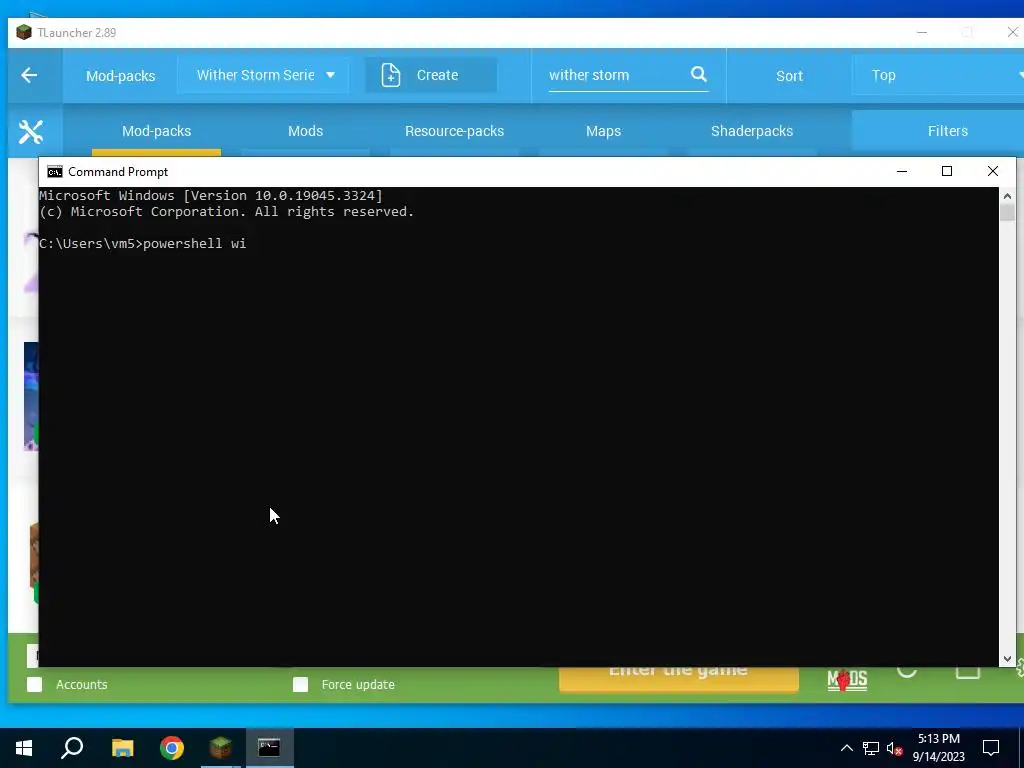Image resolution: width=1024 pixels, height=768 pixels.
Task: Show hidden system tray icons
Action: coord(846,748)
